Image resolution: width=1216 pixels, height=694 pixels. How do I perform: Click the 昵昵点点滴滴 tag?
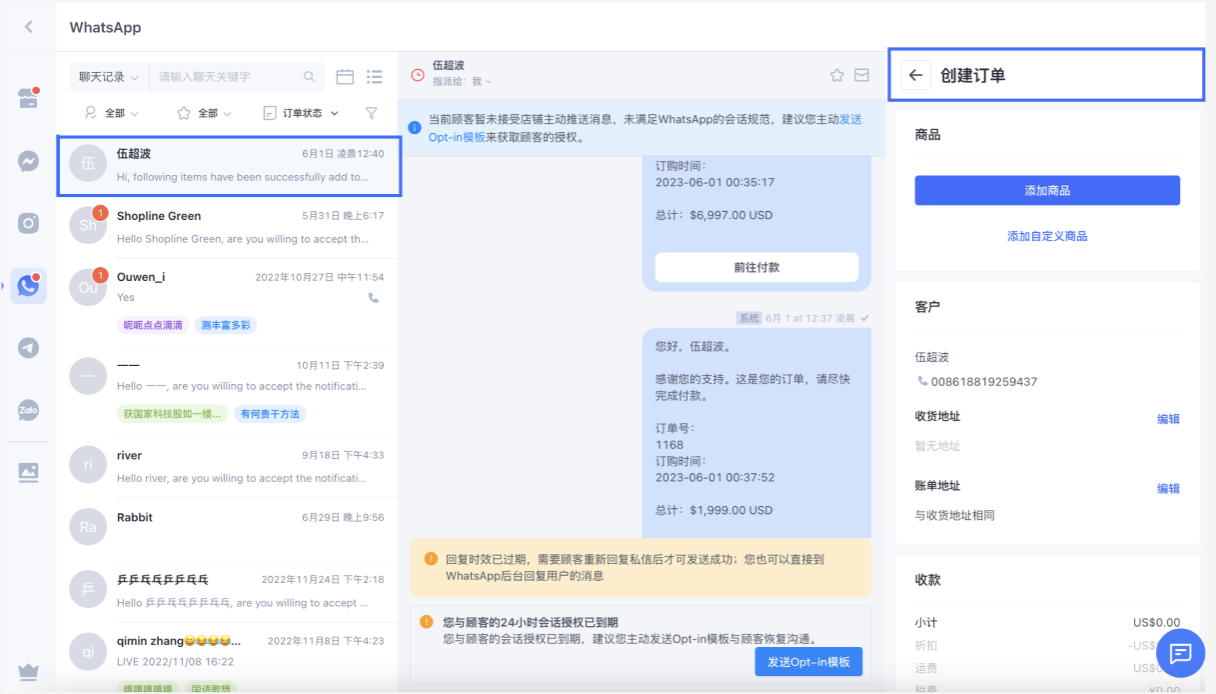pyautogui.click(x=153, y=325)
